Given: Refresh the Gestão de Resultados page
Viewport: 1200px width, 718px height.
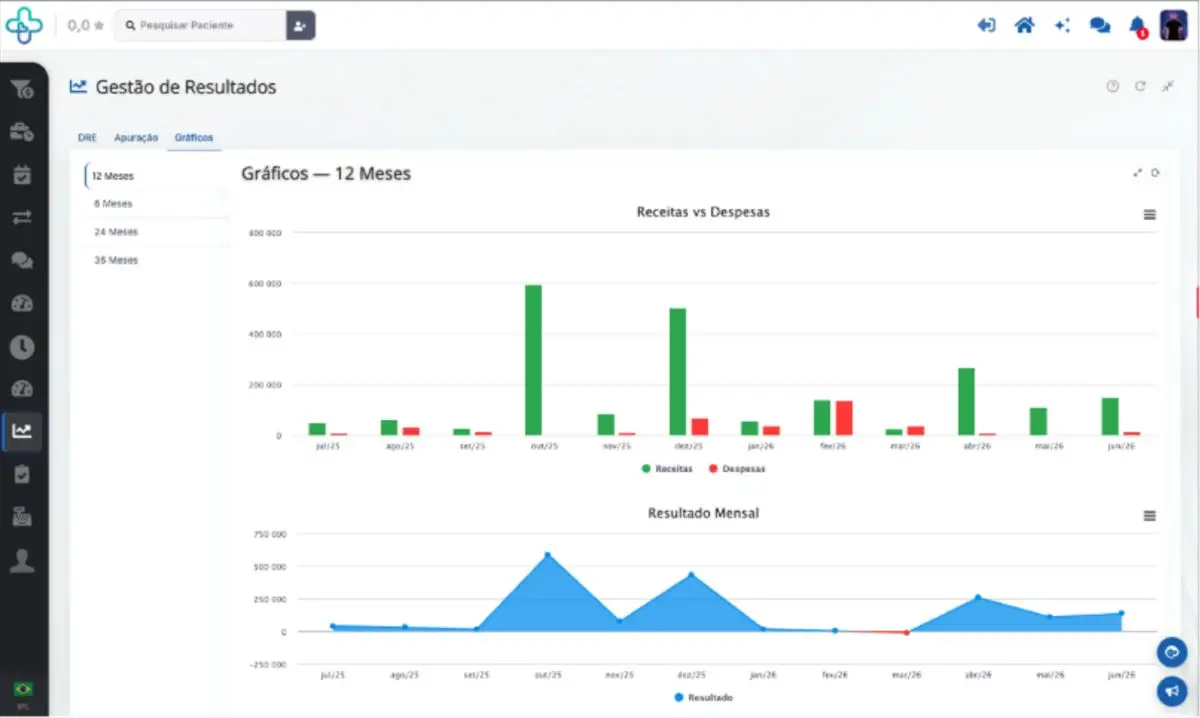Looking at the screenshot, I should [x=1140, y=86].
